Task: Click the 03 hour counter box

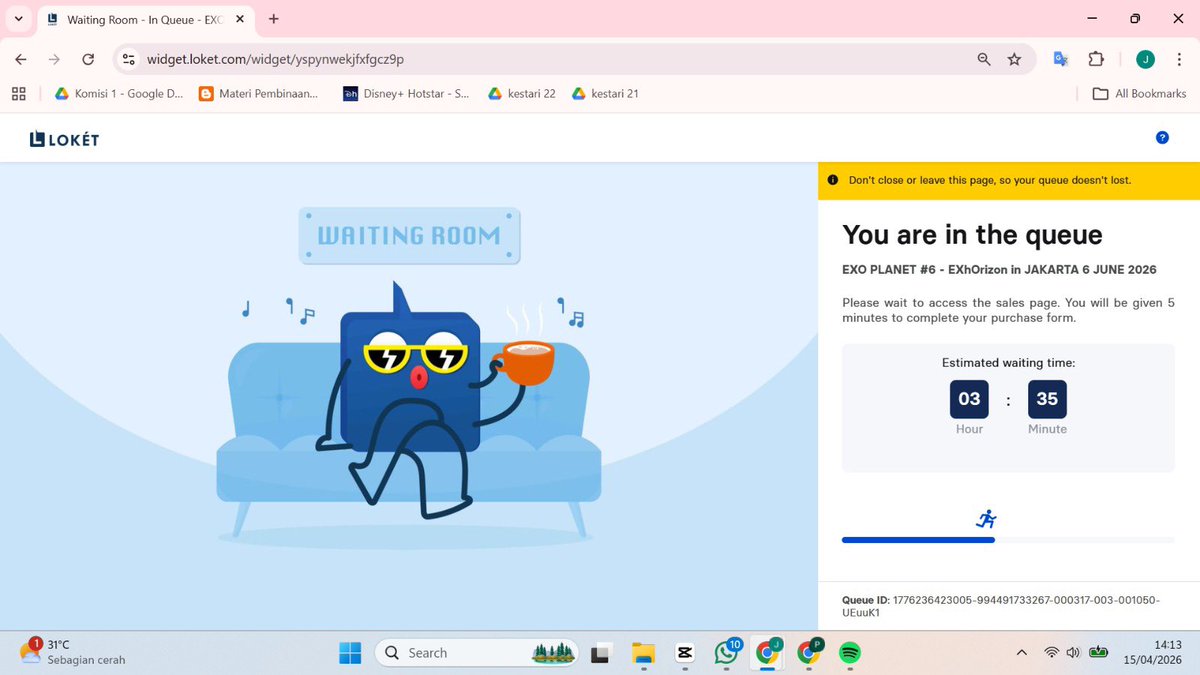Action: click(969, 399)
